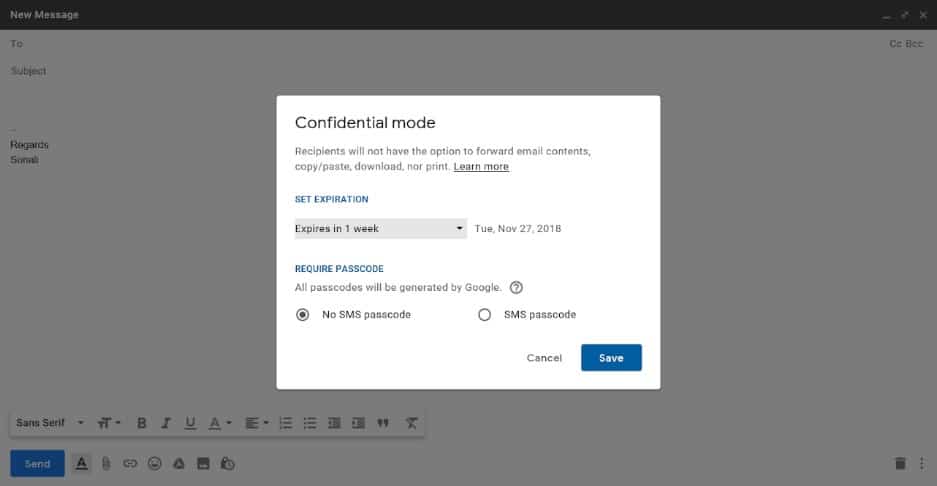Insert a bulleted list

[310, 423]
